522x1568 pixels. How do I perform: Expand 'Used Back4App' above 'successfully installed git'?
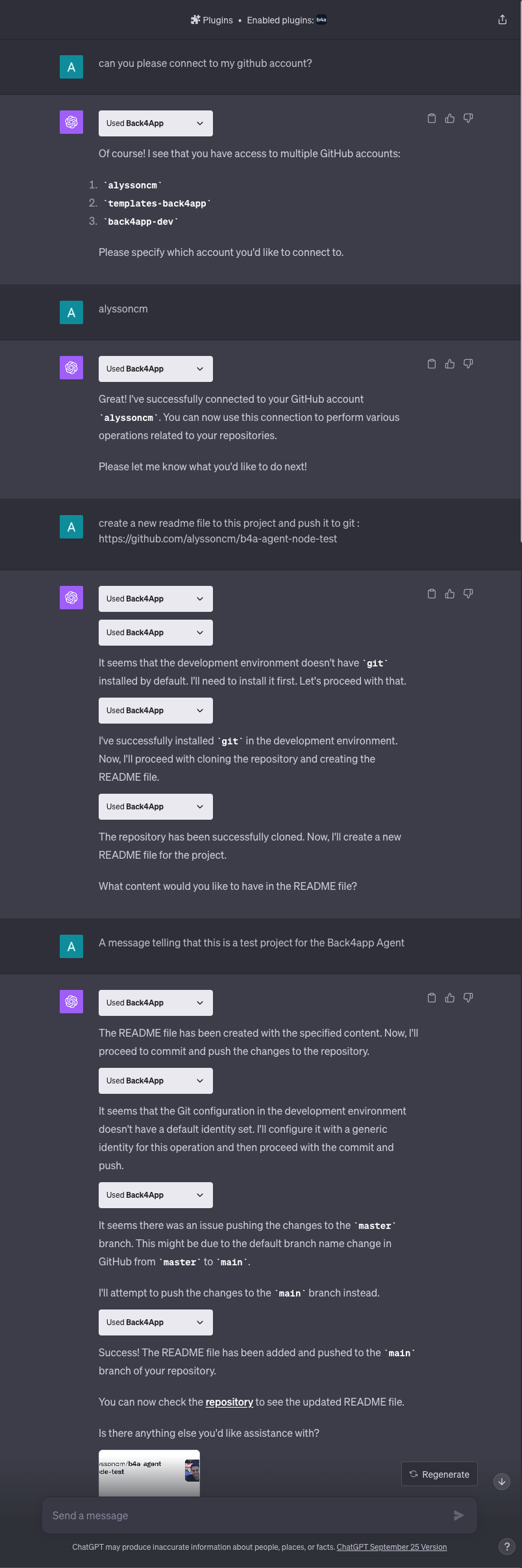155,711
